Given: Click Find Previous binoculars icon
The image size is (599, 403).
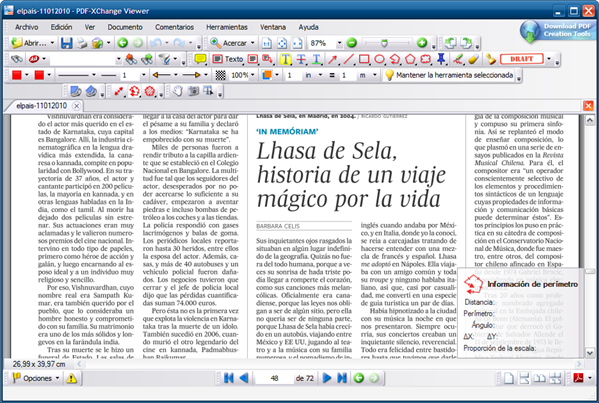Looking at the screenshot, I should 131,59.
